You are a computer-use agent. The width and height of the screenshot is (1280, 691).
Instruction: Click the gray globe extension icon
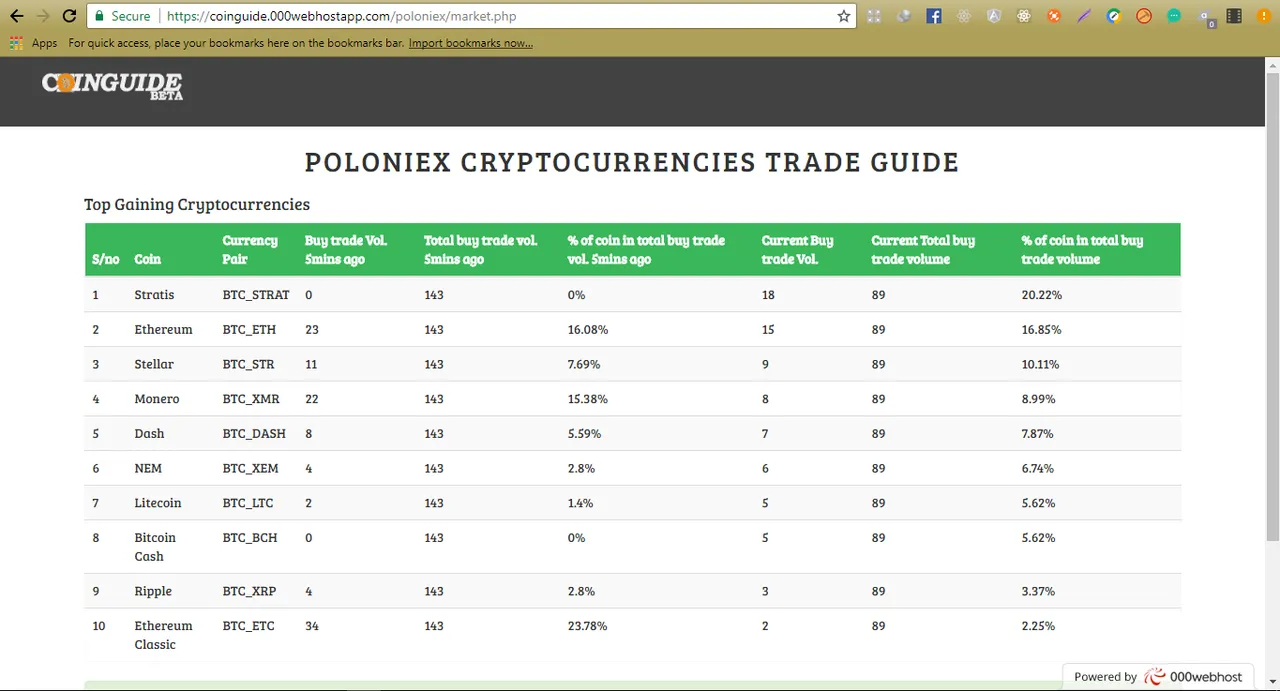click(x=904, y=16)
